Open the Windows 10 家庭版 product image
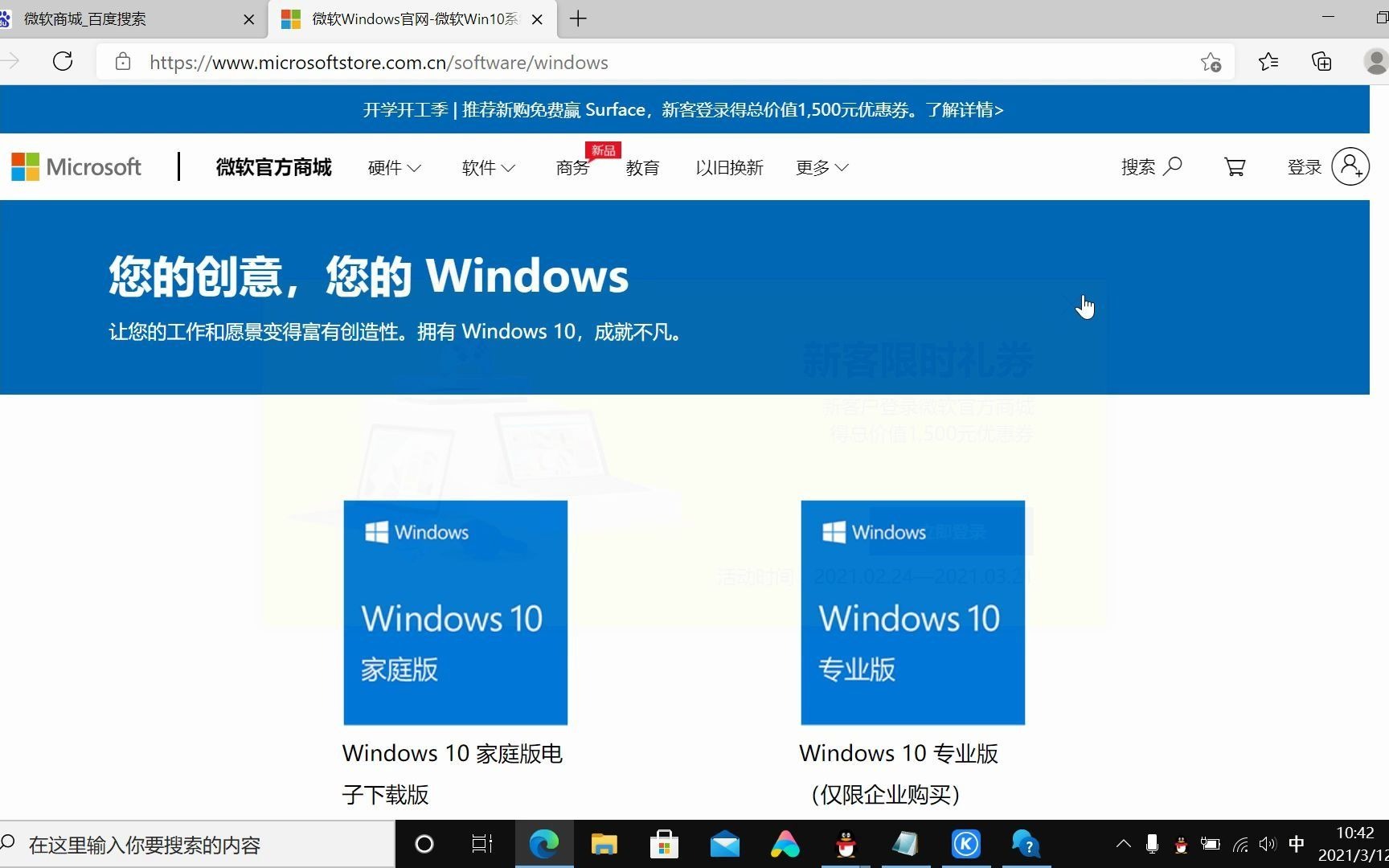This screenshot has width=1389, height=868. (x=456, y=612)
